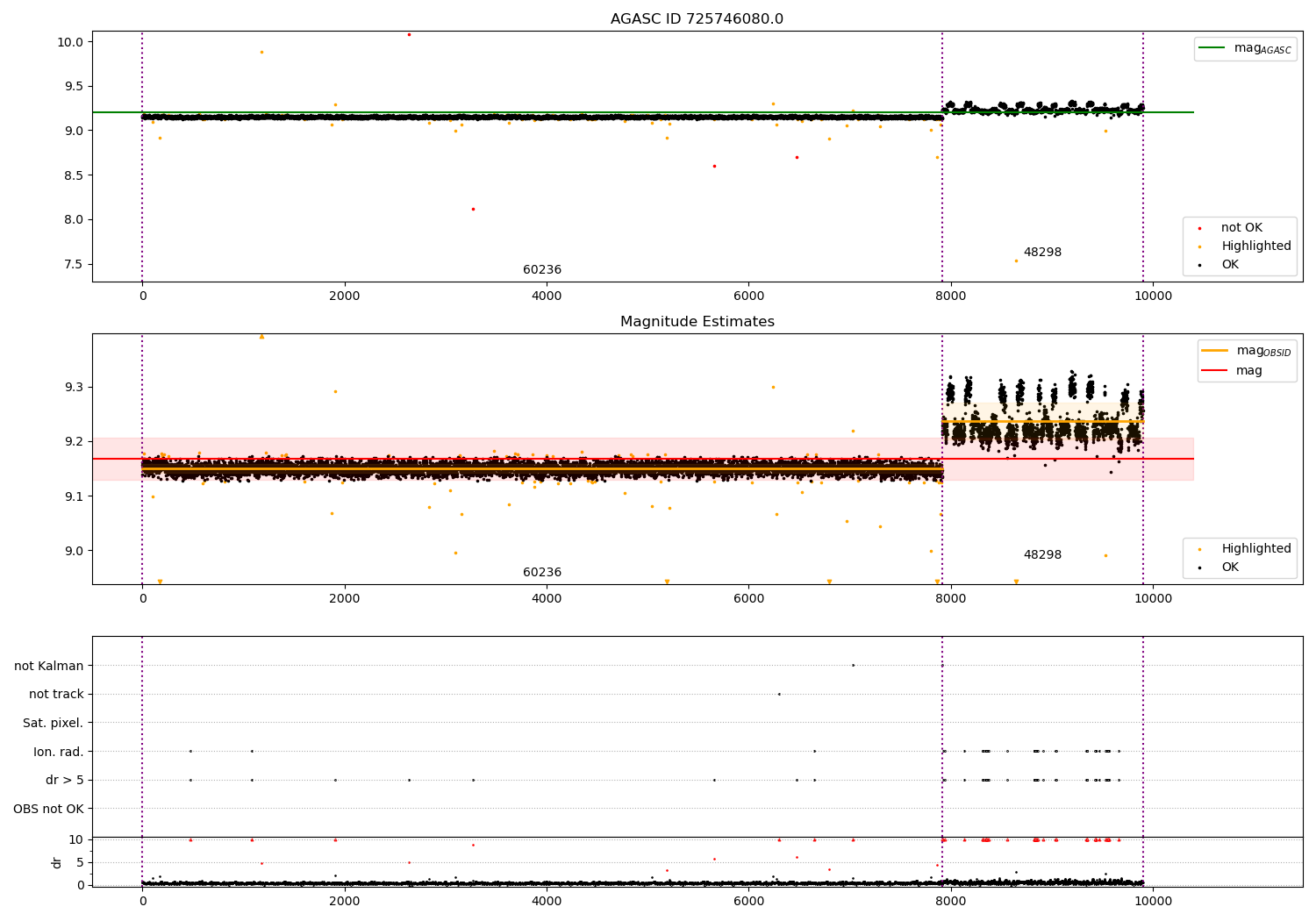
Task: Click the '9.1' y-axis tick label
Action: click(74, 496)
